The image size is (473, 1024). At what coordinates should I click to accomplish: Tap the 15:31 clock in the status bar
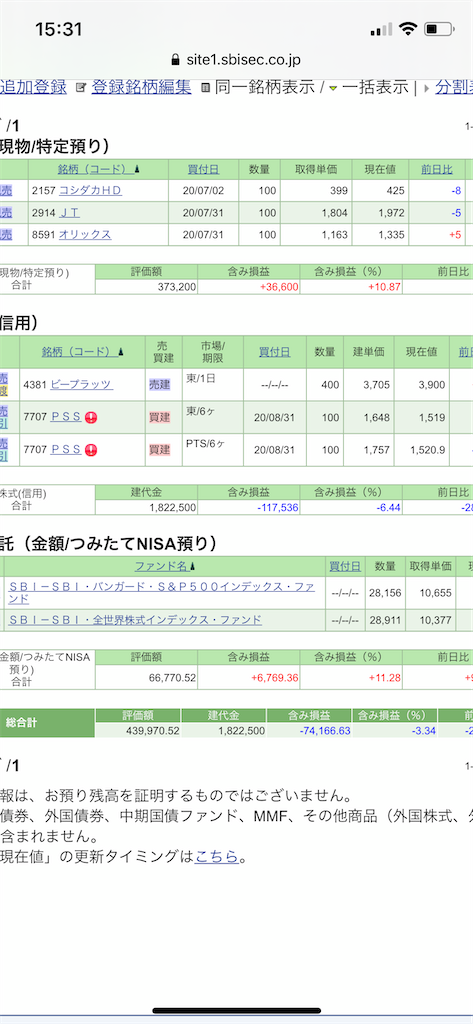click(59, 29)
